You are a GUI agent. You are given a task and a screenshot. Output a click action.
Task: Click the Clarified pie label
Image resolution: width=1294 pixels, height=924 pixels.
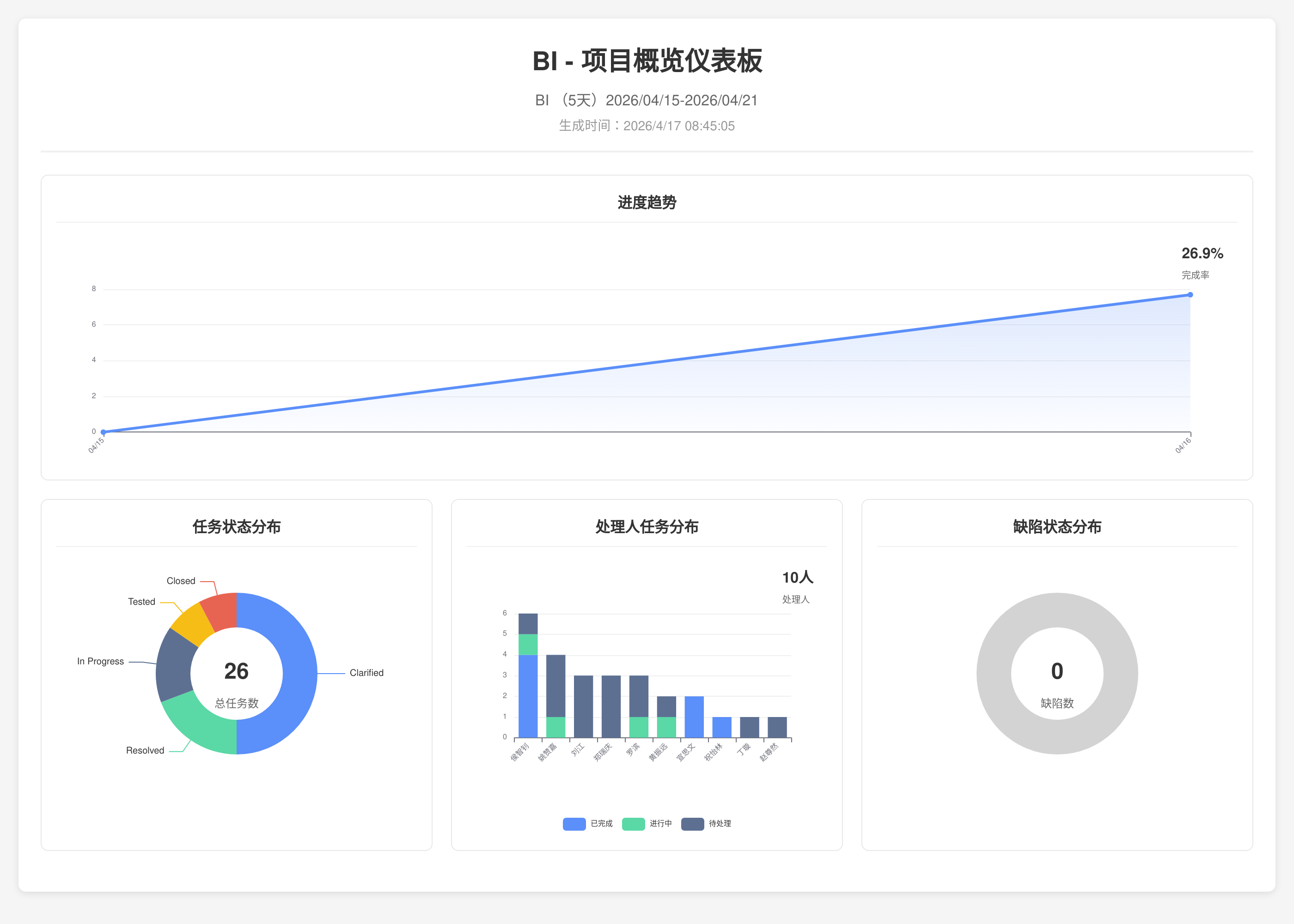click(366, 673)
